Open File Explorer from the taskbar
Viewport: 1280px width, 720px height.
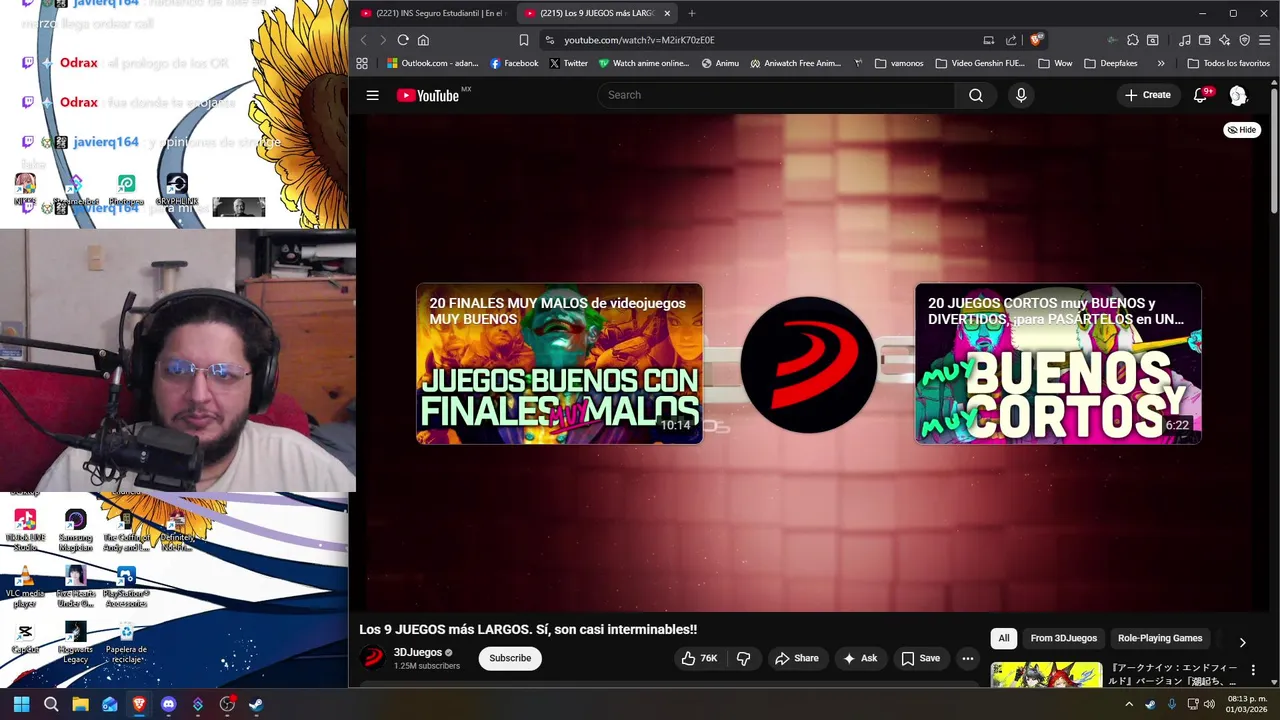[80, 704]
